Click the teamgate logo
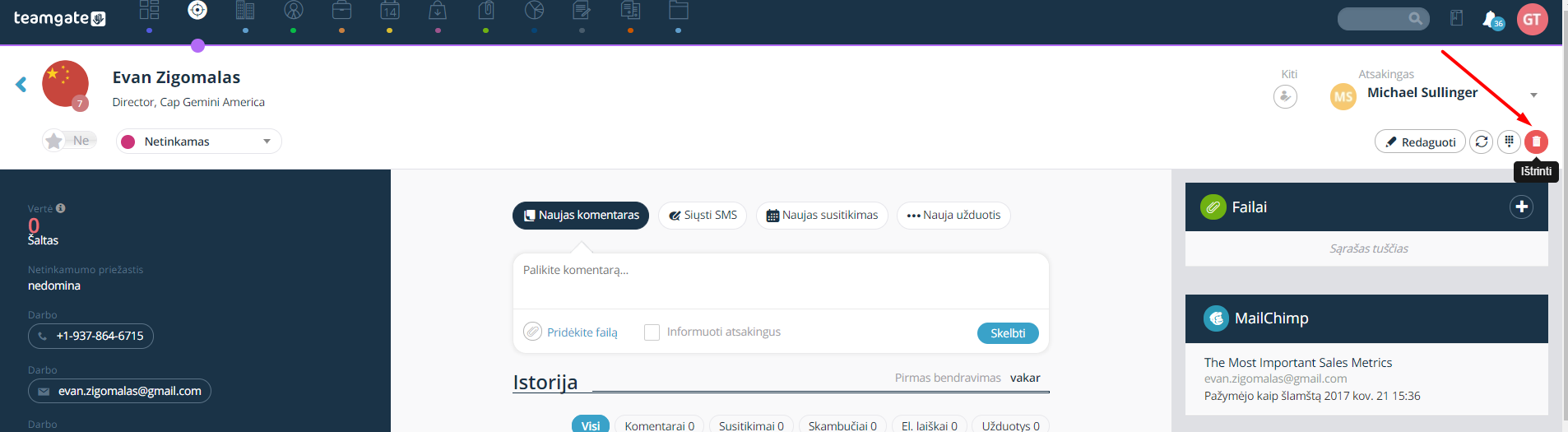This screenshot has height=432, width=1568. pos(59,18)
